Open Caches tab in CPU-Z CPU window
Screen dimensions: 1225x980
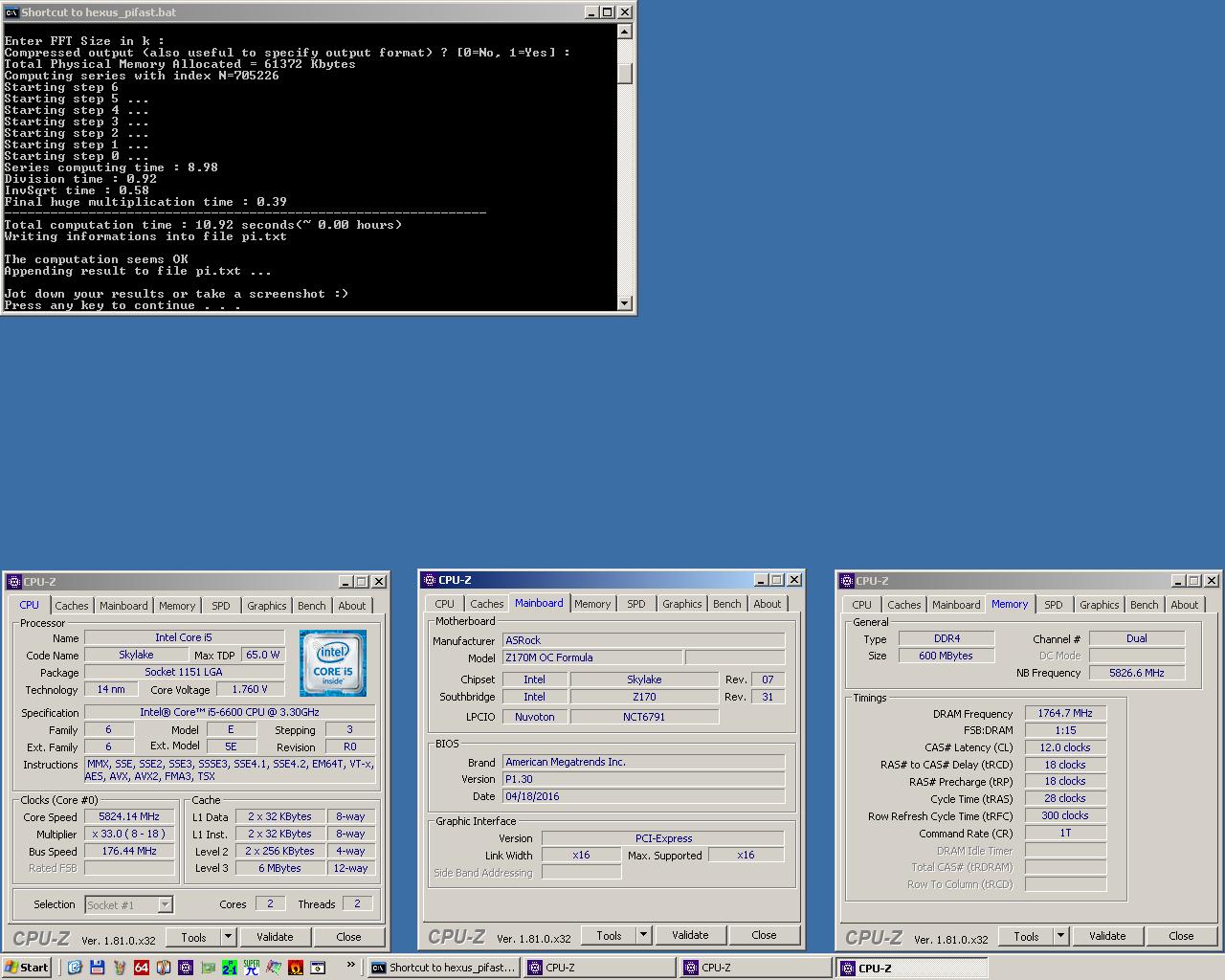pos(72,606)
